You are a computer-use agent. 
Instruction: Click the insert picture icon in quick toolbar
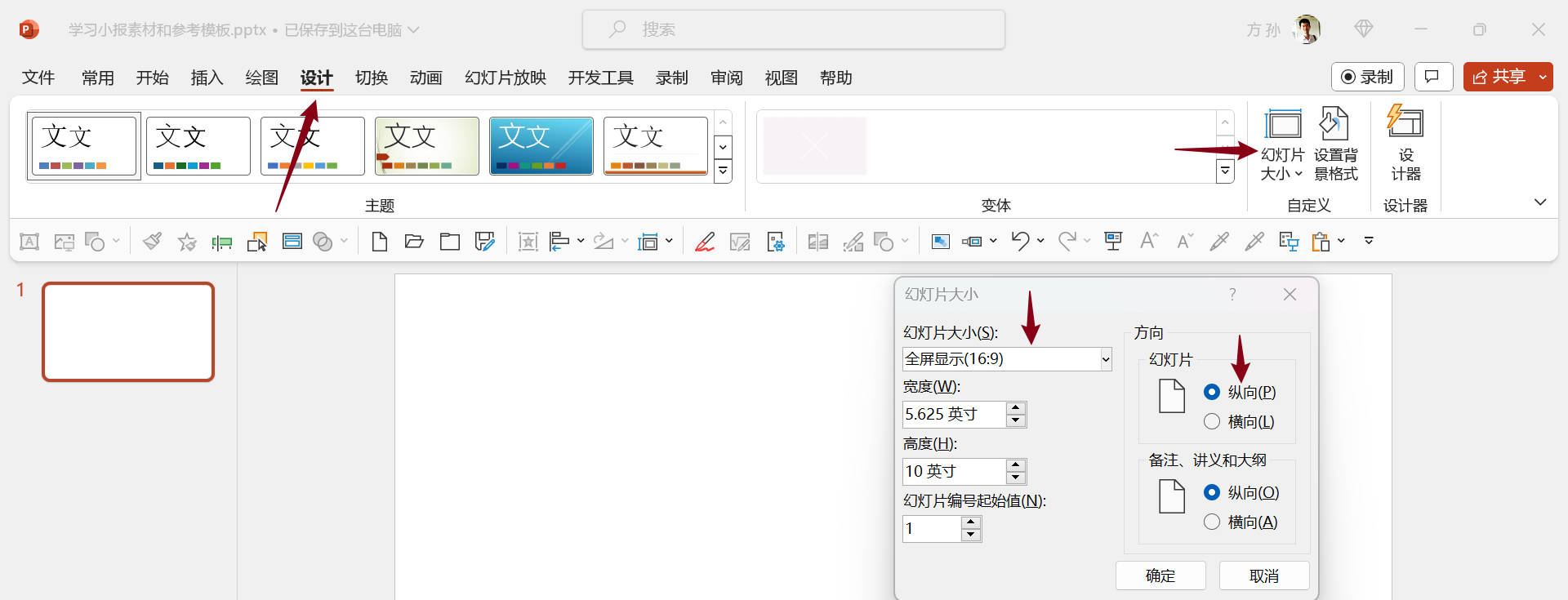(64, 242)
